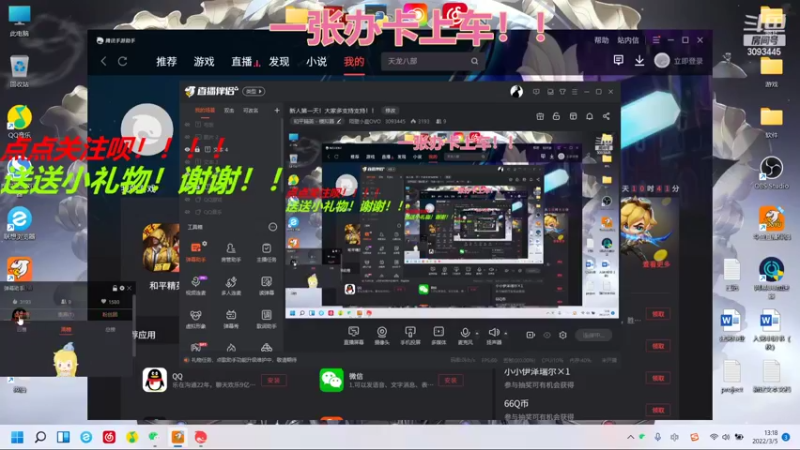Click 领取 button beside 小小伊泽瑞尔×1
The height and width of the screenshot is (450, 800).
(658, 378)
